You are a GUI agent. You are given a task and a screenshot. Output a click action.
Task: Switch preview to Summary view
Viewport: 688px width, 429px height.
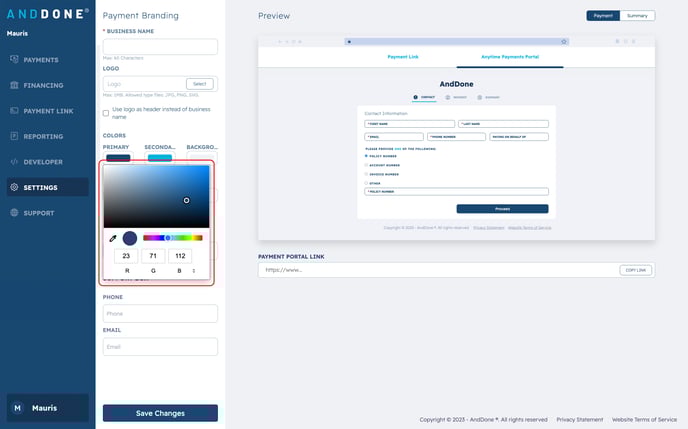tap(637, 16)
